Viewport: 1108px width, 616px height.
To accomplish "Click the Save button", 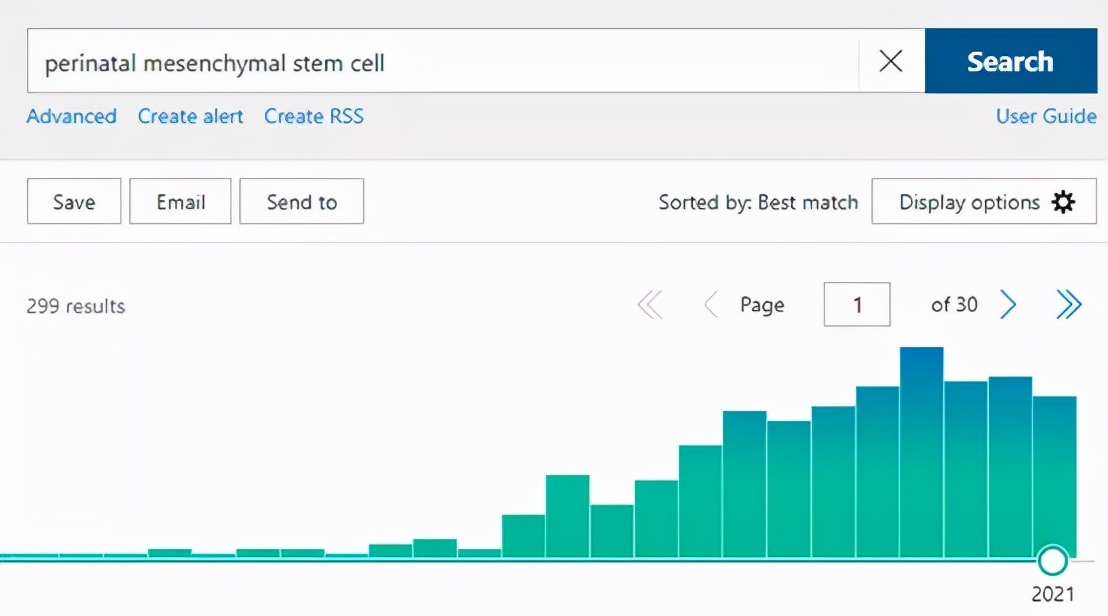I will pyautogui.click(x=74, y=202).
